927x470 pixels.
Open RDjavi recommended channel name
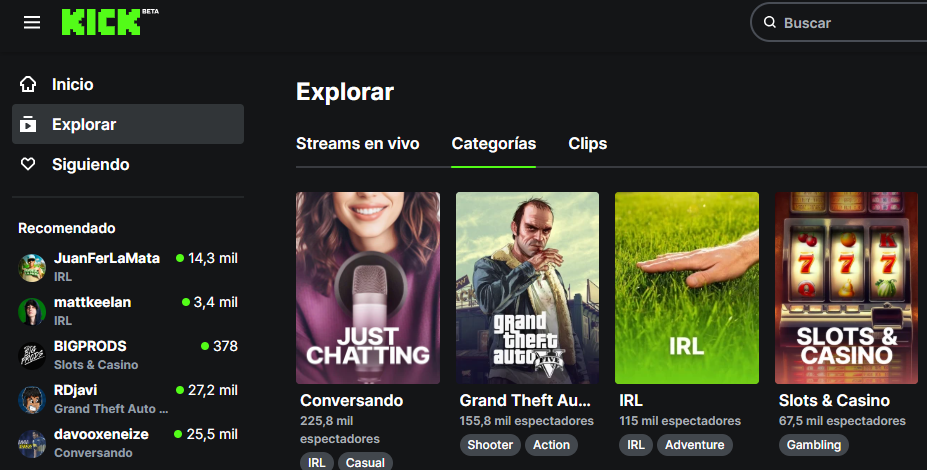(76, 390)
